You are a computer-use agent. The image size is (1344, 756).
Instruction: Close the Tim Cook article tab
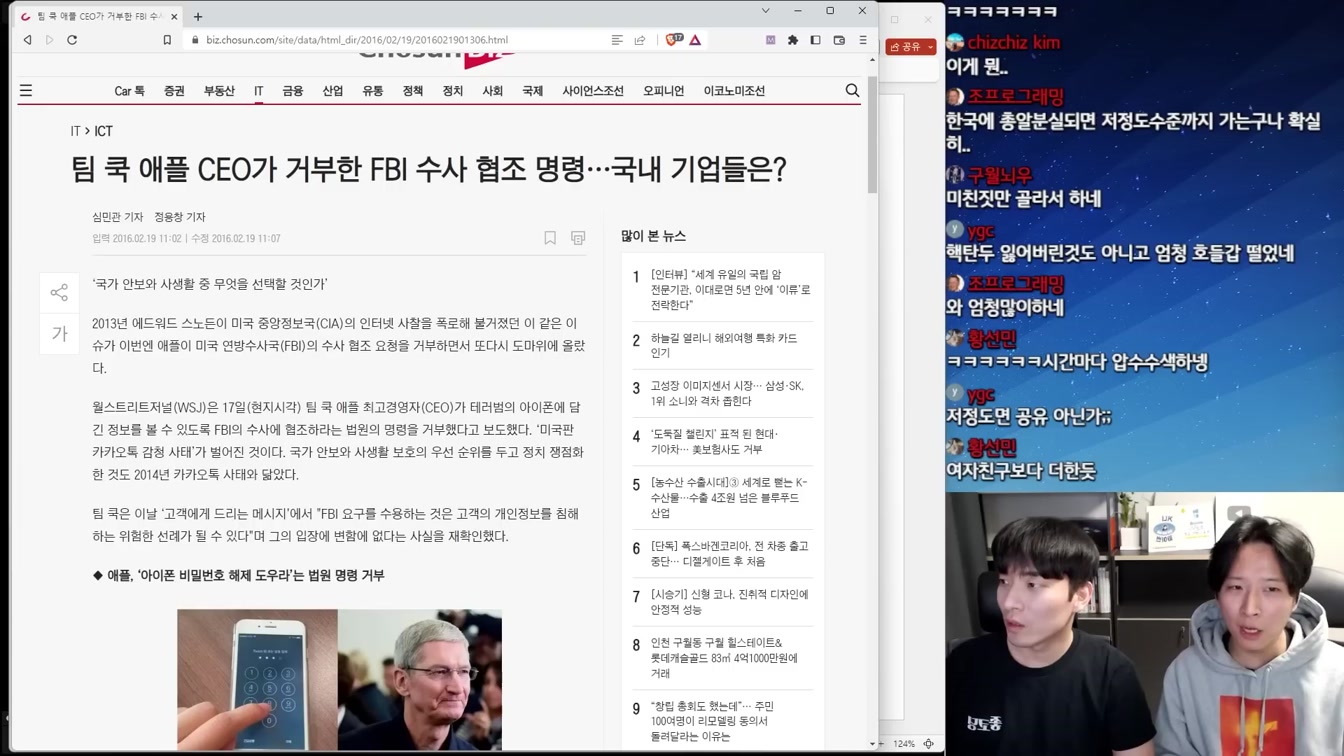(x=174, y=16)
